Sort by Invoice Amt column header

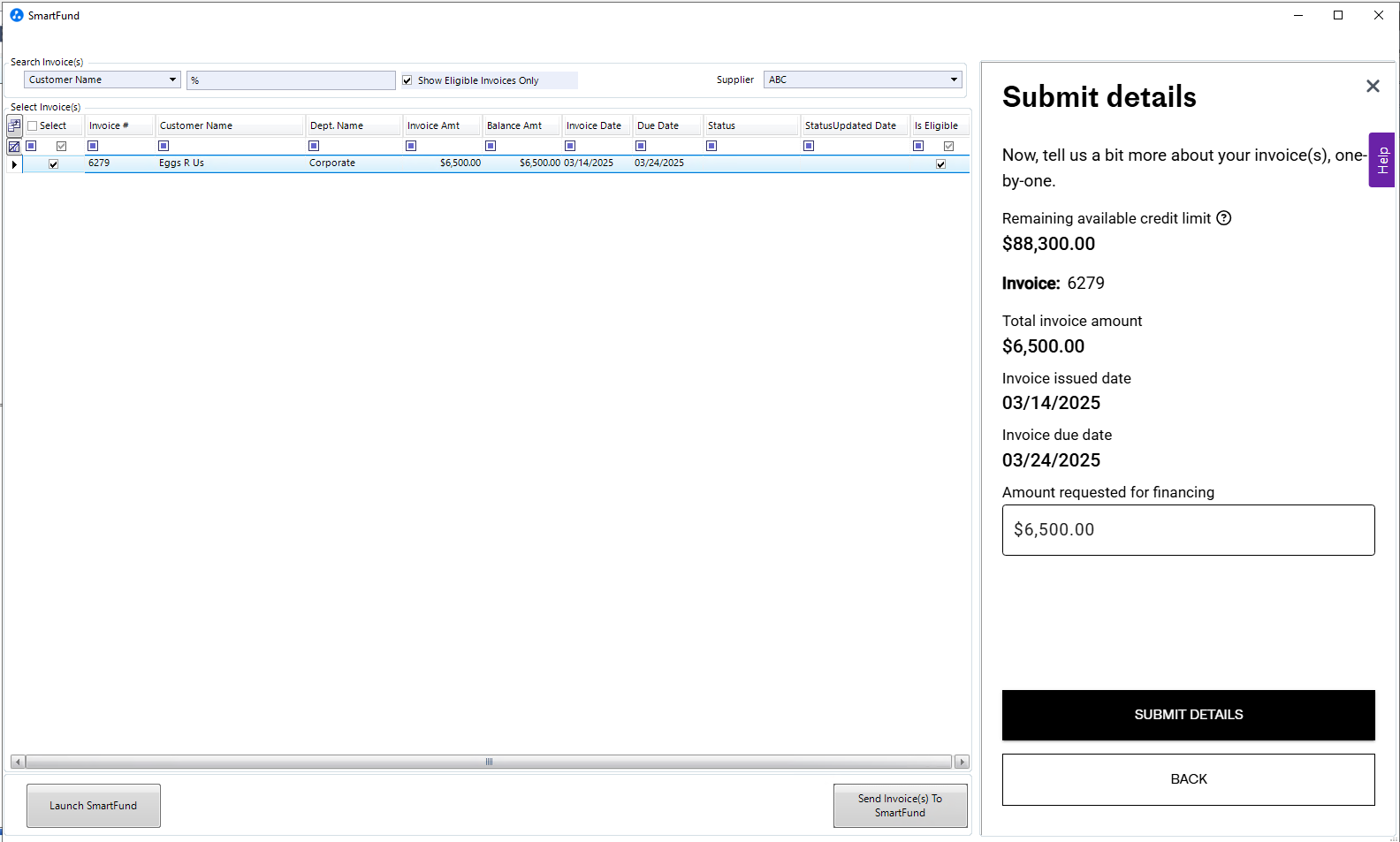pos(442,125)
